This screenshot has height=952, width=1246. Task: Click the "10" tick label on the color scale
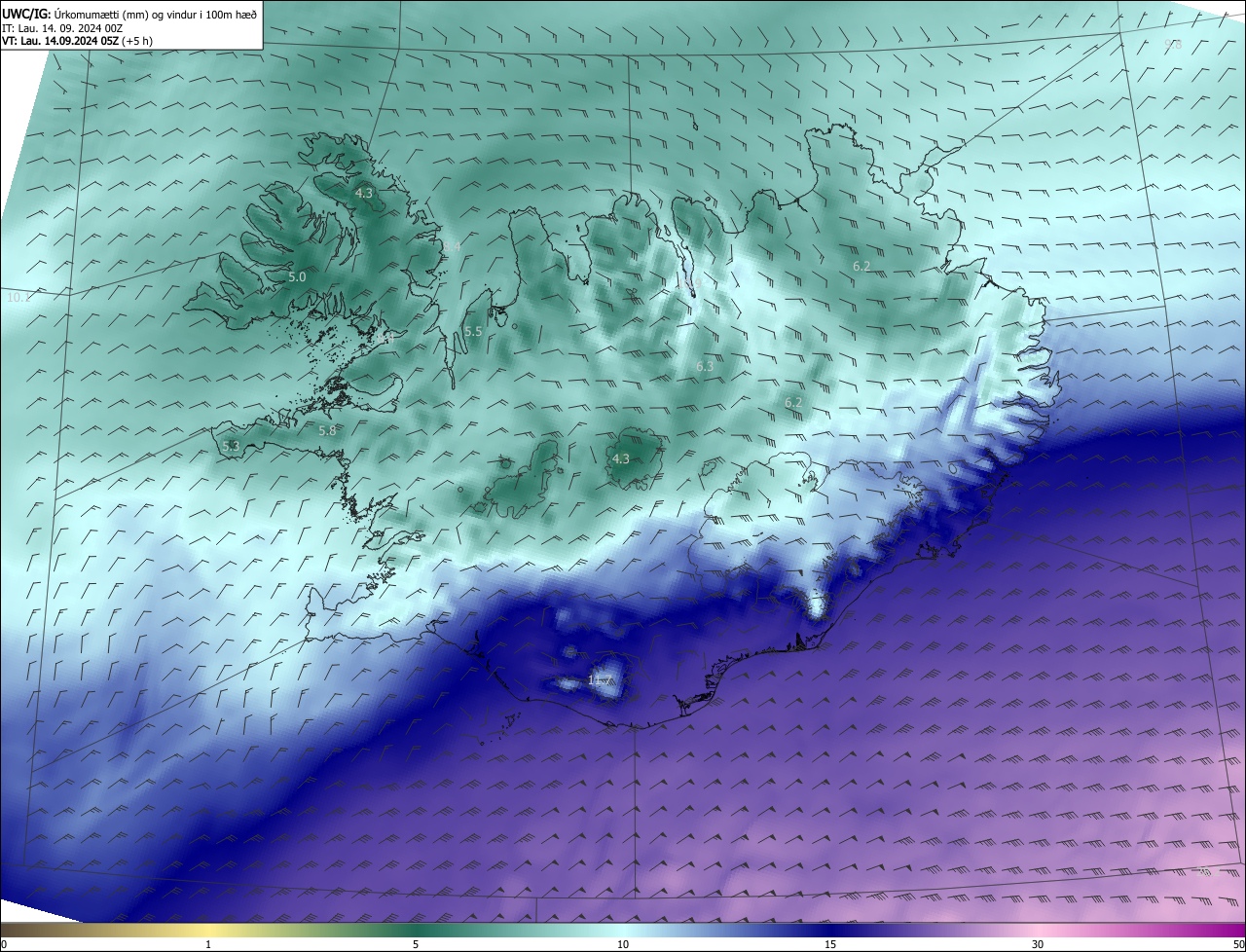(623, 944)
